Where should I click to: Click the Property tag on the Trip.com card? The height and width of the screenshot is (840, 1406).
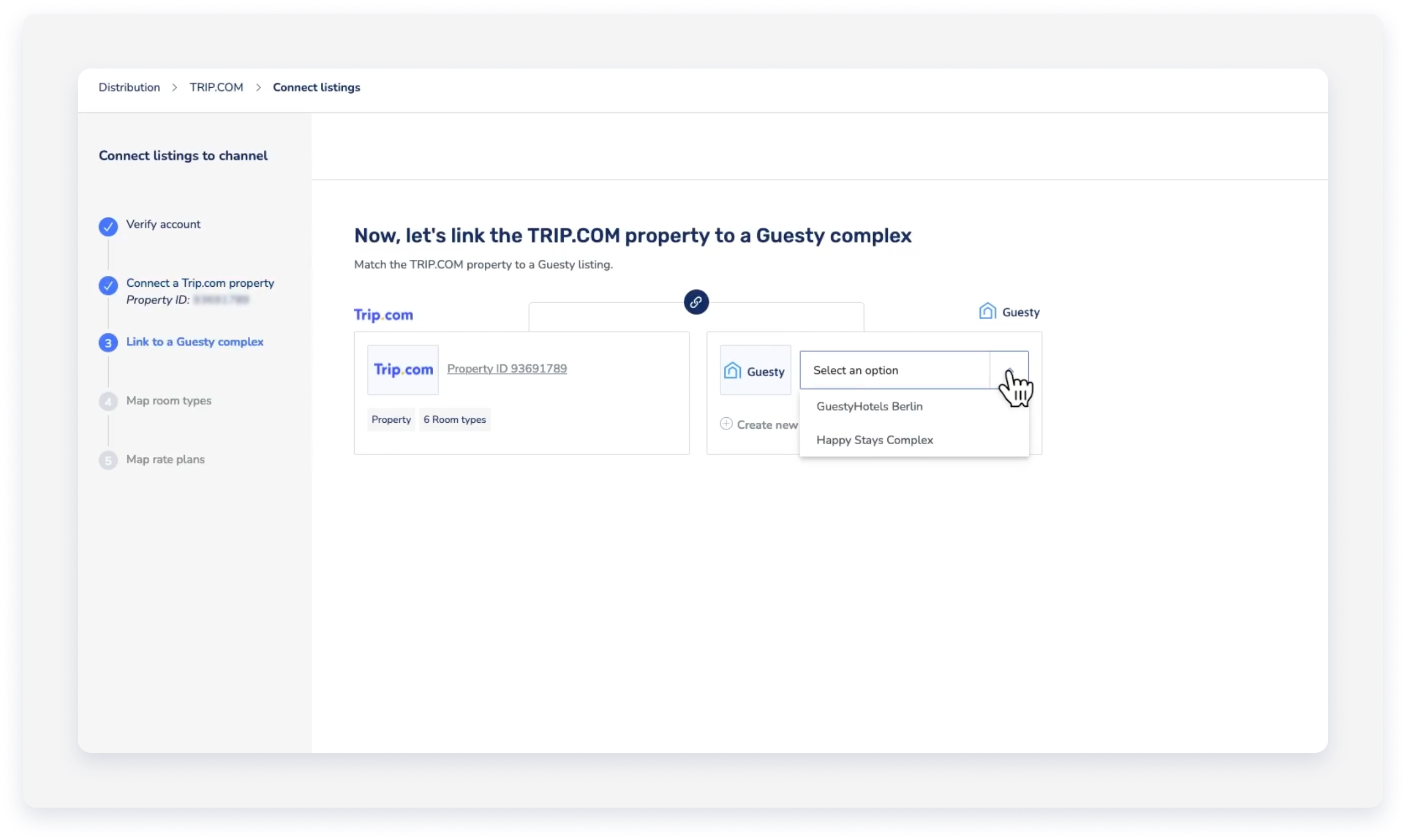pyautogui.click(x=390, y=419)
